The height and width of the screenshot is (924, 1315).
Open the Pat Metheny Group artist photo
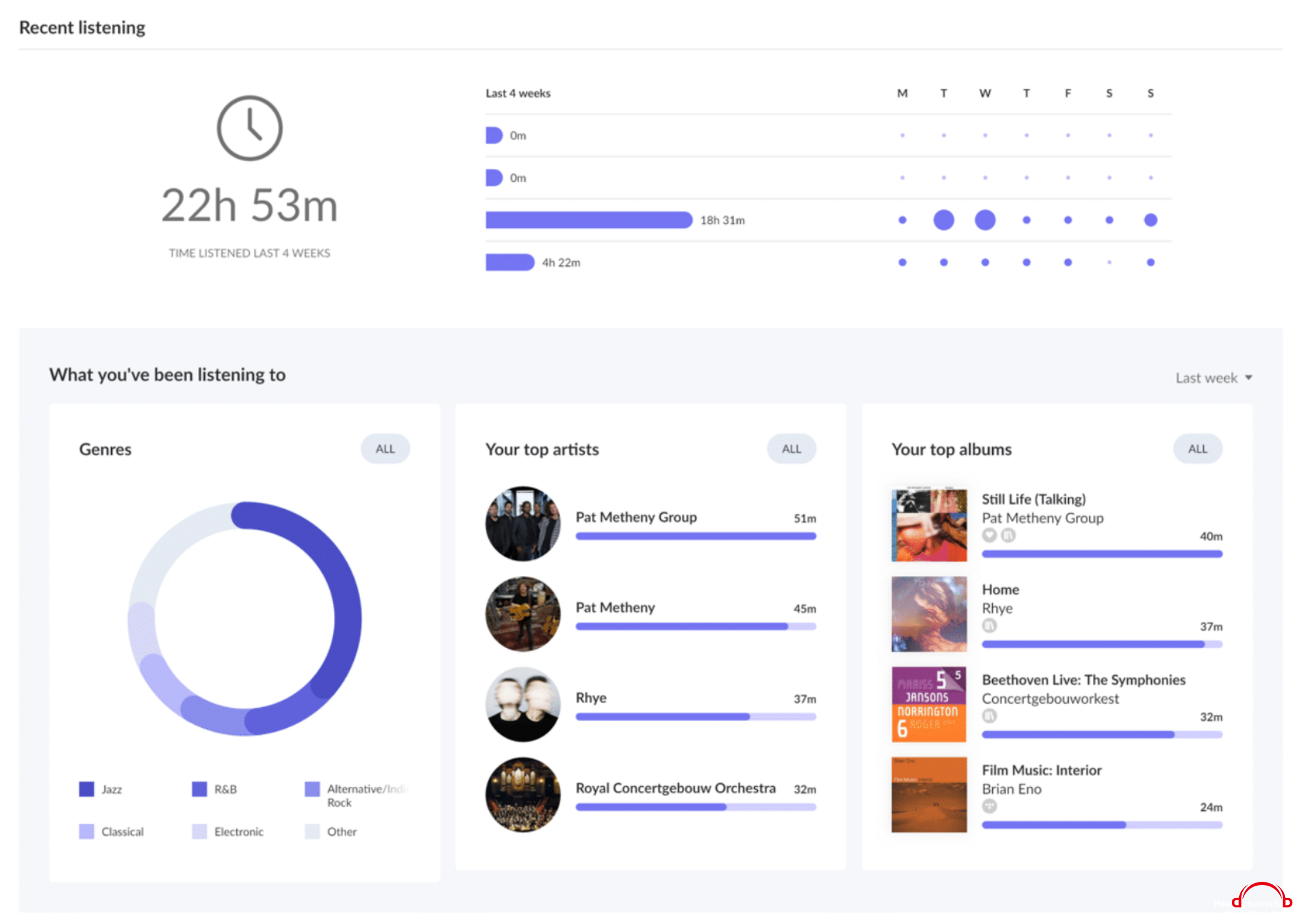523,523
